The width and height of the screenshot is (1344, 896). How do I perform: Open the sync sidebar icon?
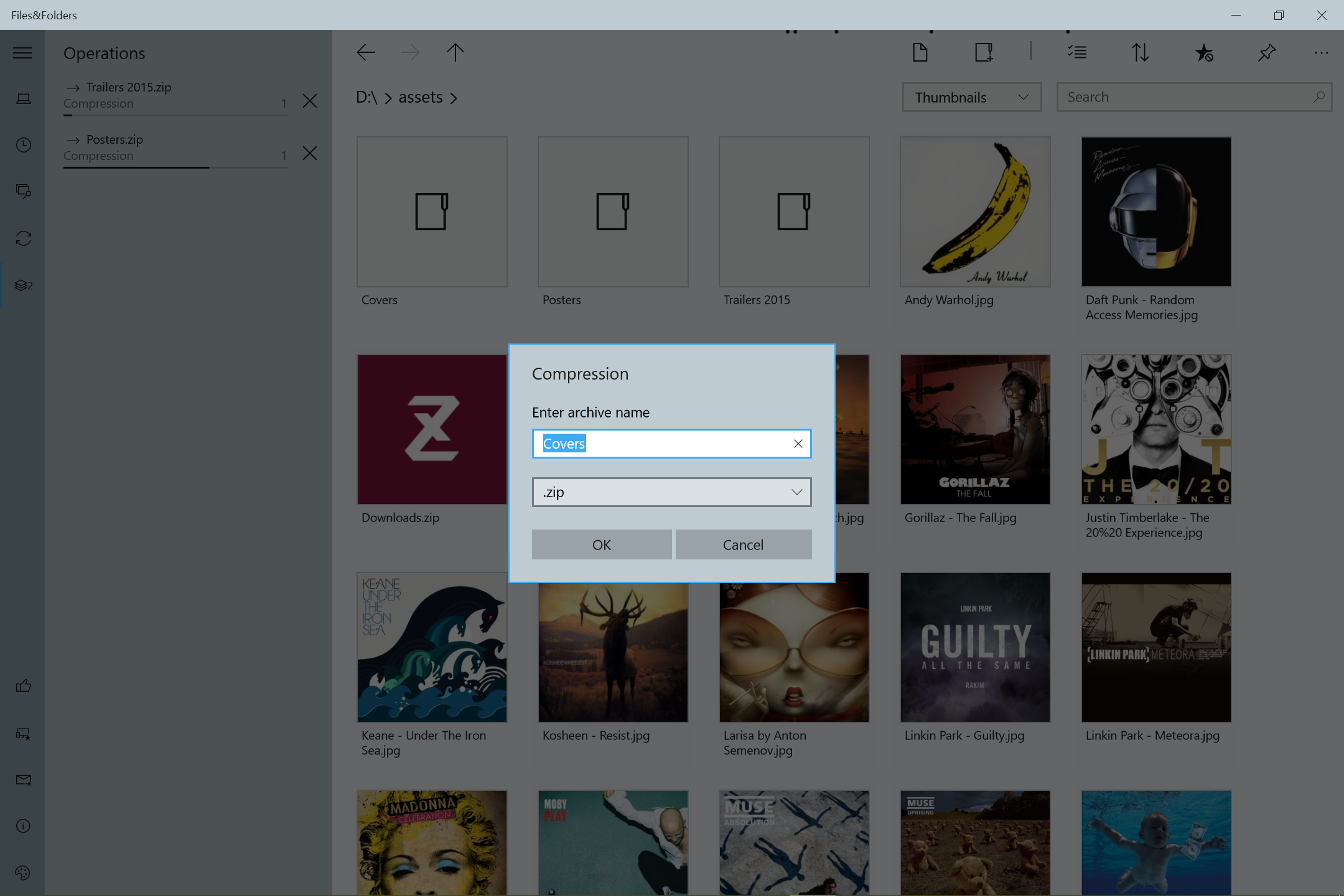pos(23,238)
